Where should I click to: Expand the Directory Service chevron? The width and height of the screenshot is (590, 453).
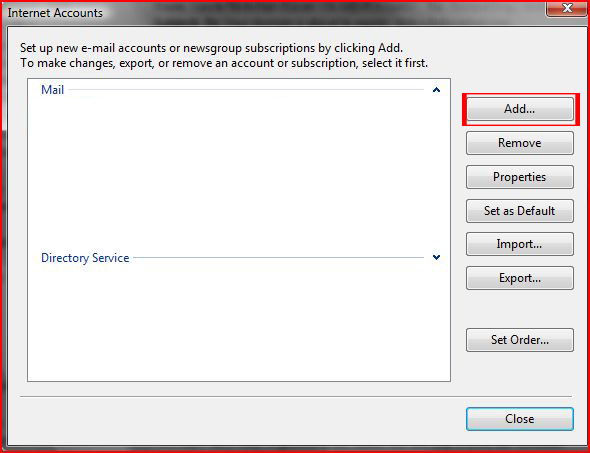click(x=436, y=257)
